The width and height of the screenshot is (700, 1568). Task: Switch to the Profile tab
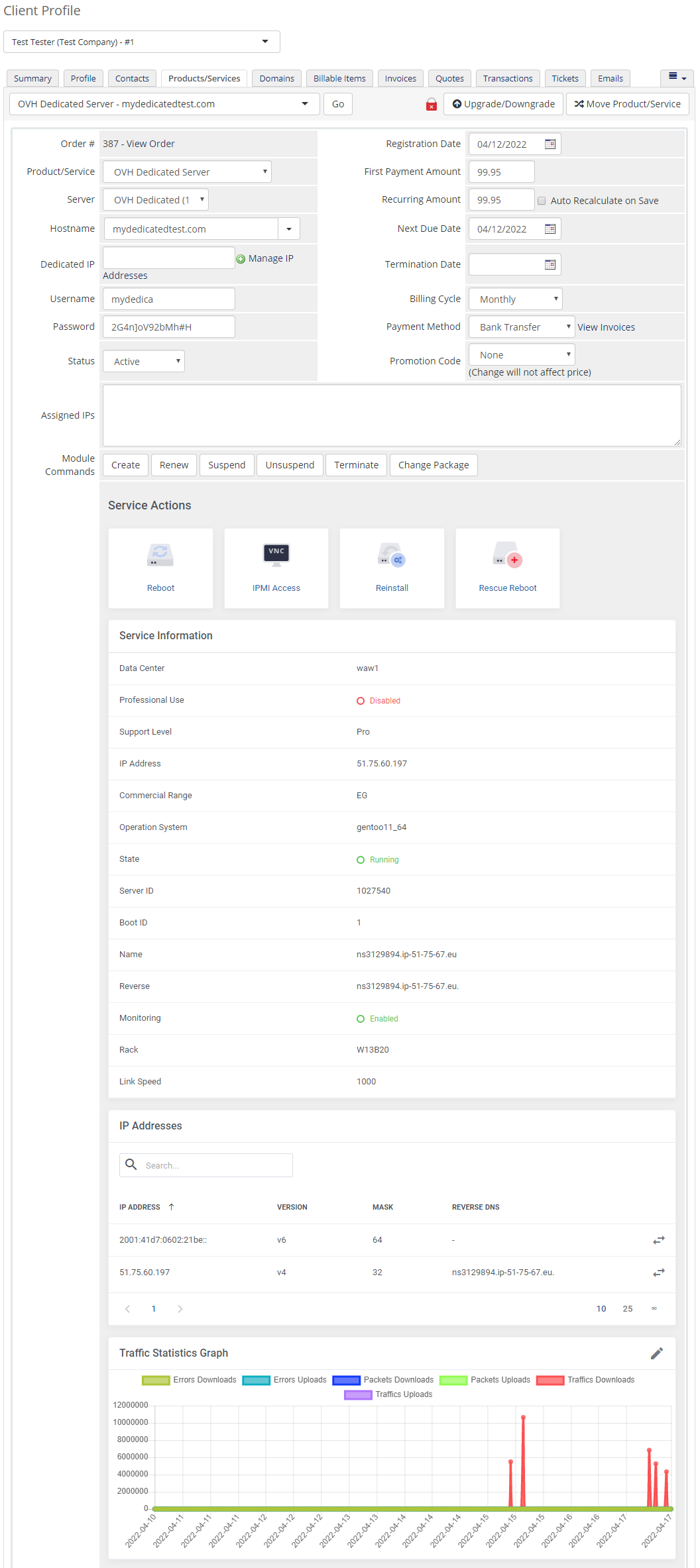tap(84, 78)
